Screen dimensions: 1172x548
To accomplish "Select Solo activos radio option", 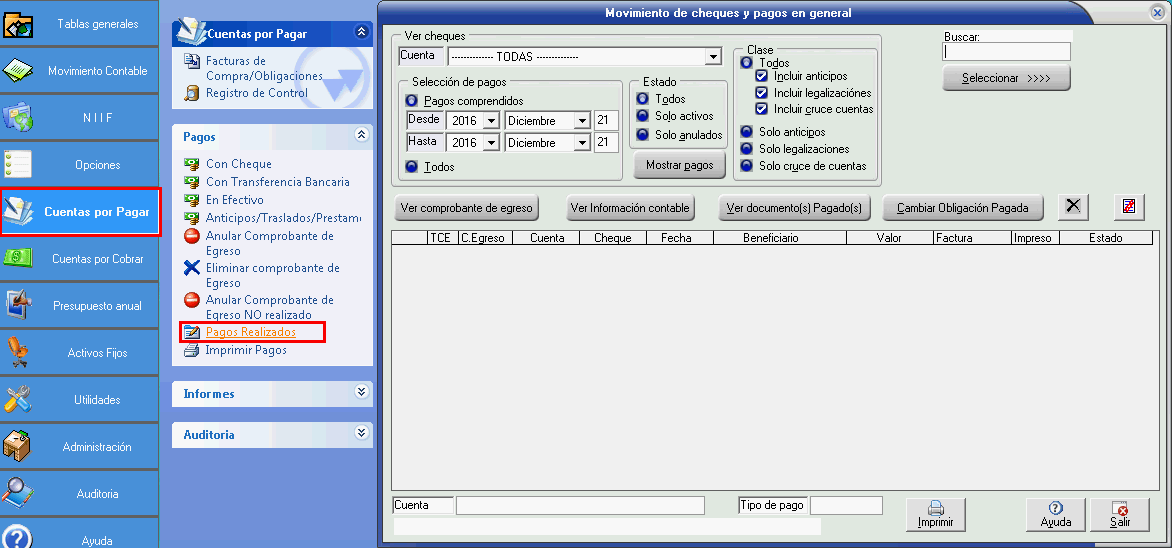I will (x=642, y=116).
